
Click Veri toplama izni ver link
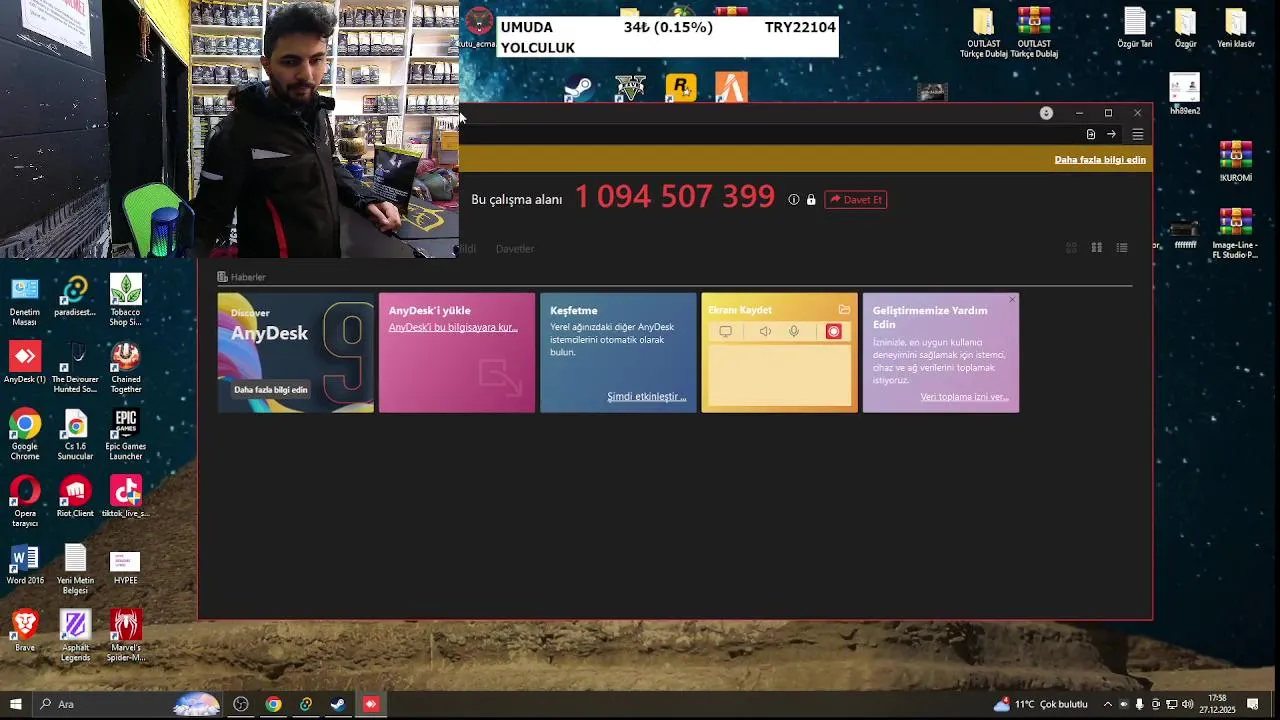(x=964, y=397)
